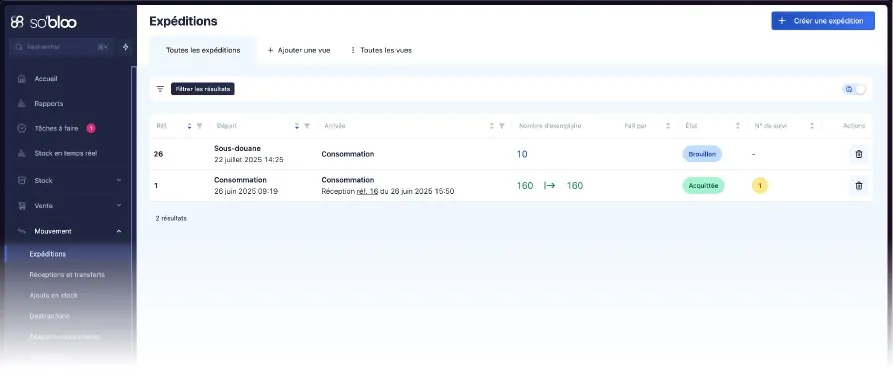Click the Nombre d'exemplaire column header
Screen dimensions: 893x387
tap(550, 126)
